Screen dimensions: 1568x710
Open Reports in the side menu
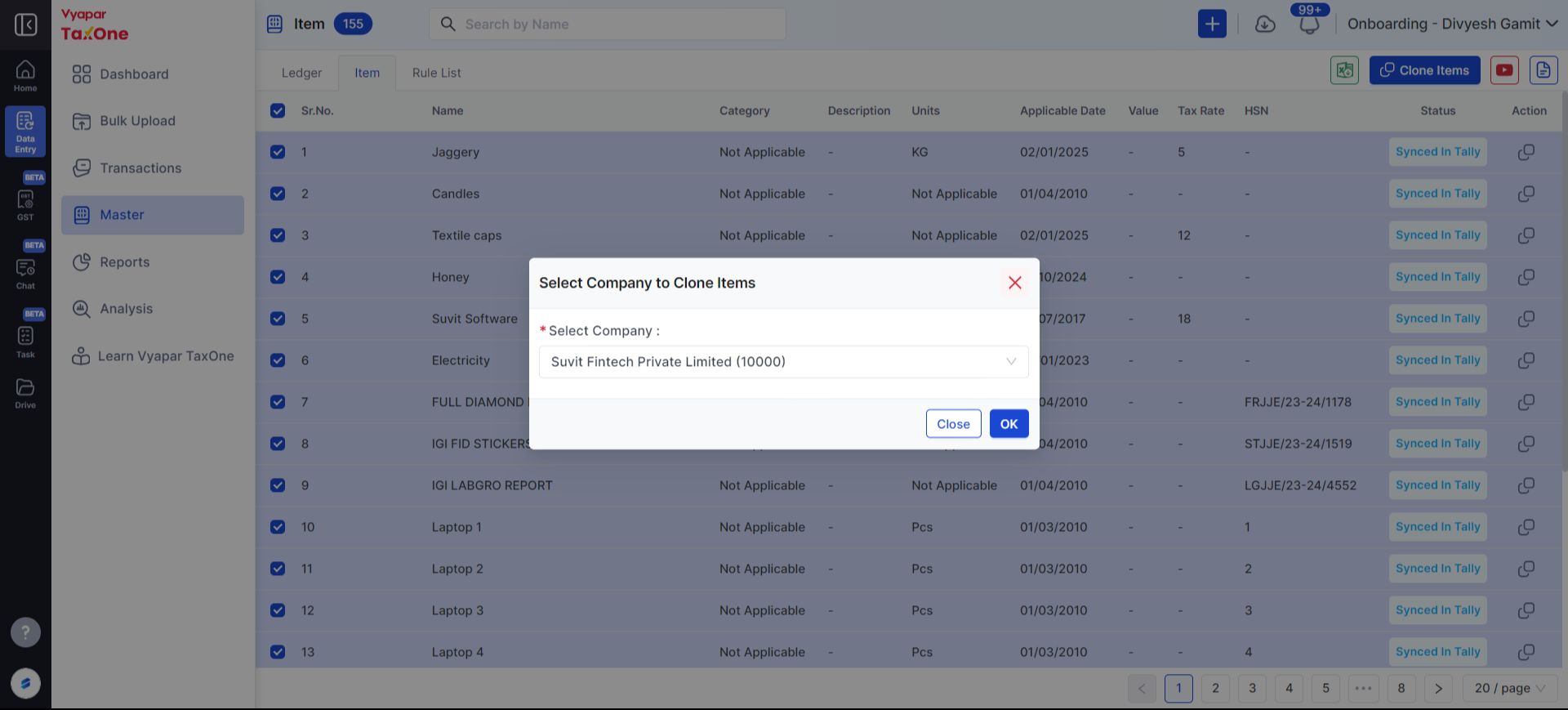point(153,262)
